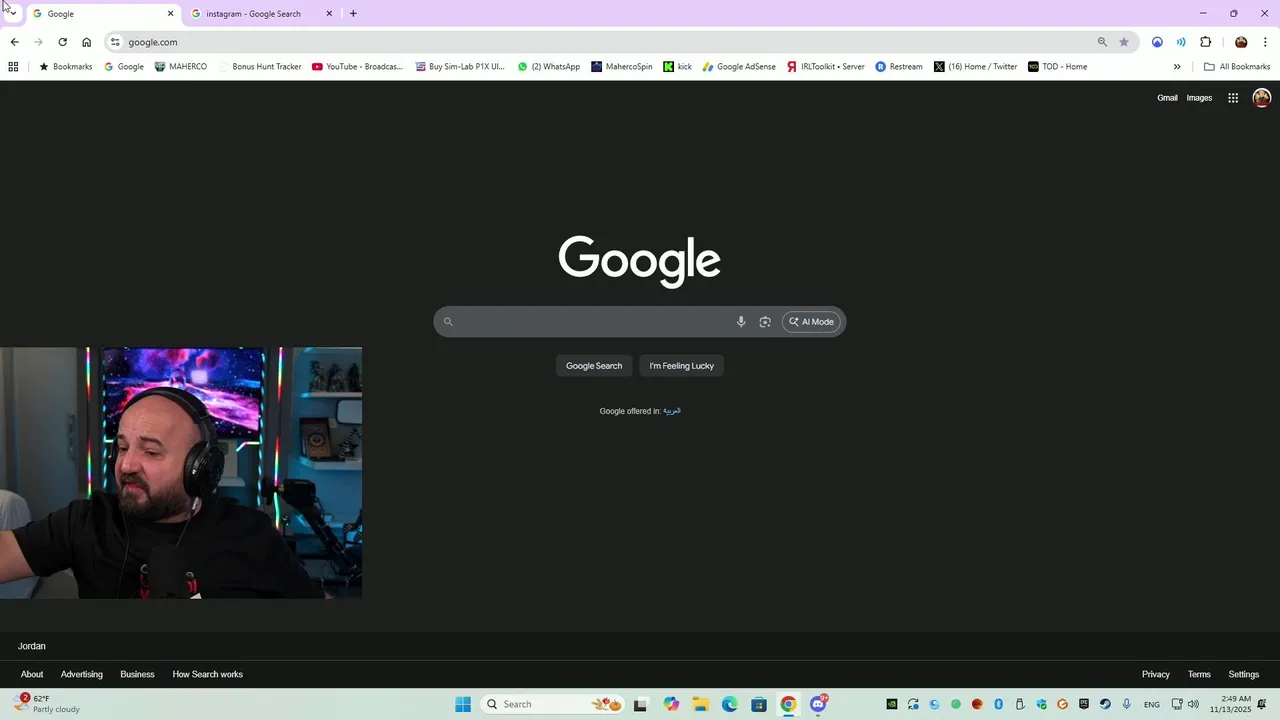Close the instagram - Google Search tab

point(329,14)
